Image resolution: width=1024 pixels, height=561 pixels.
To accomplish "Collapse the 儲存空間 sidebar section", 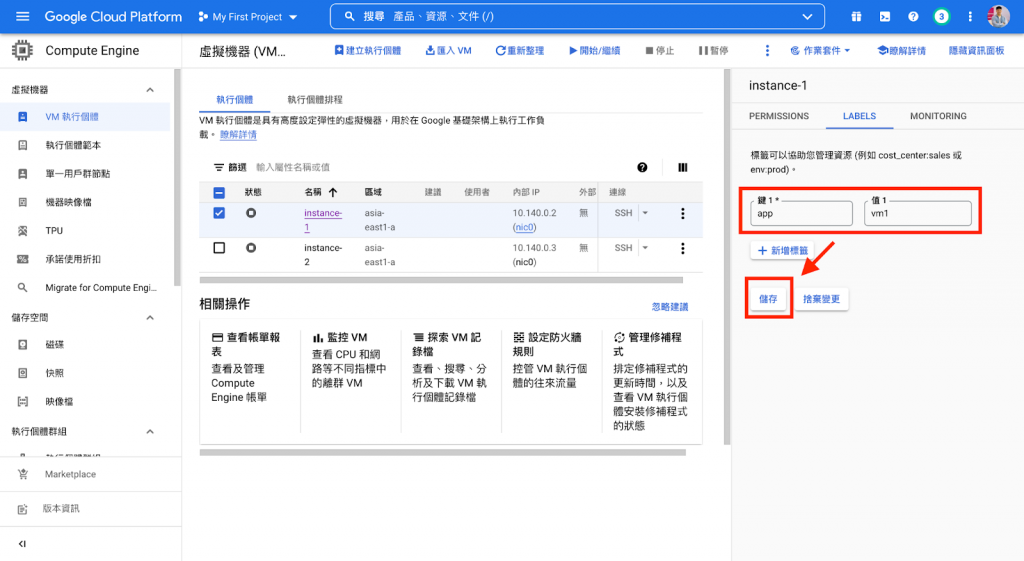I will 150,317.
